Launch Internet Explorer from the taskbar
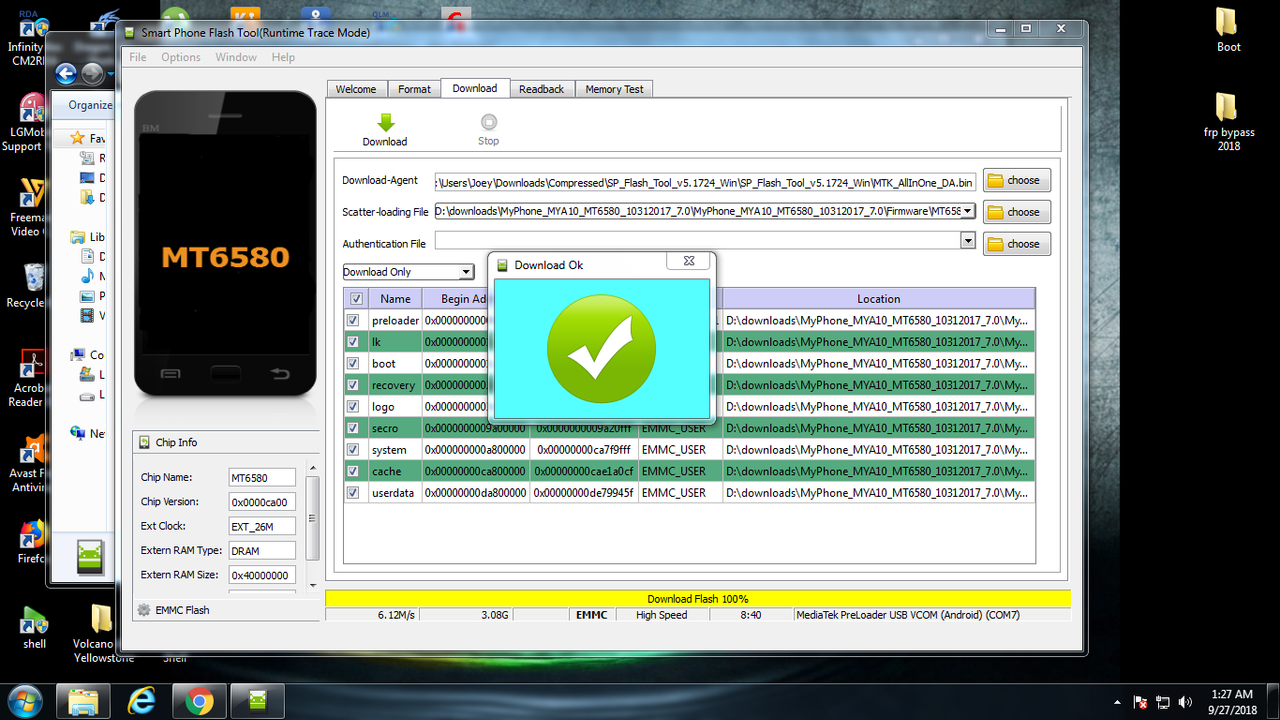1280x720 pixels. coord(141,702)
